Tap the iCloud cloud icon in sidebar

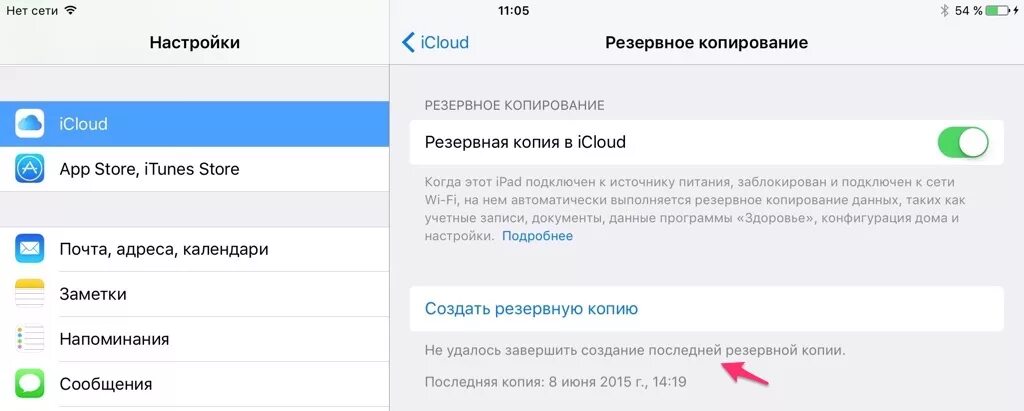point(29,123)
